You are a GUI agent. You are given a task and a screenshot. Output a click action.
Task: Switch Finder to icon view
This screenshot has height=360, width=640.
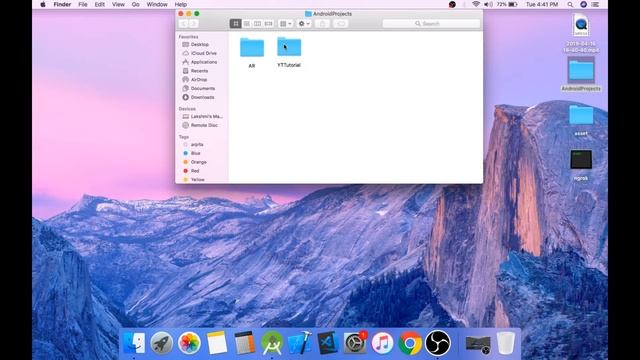click(236, 24)
